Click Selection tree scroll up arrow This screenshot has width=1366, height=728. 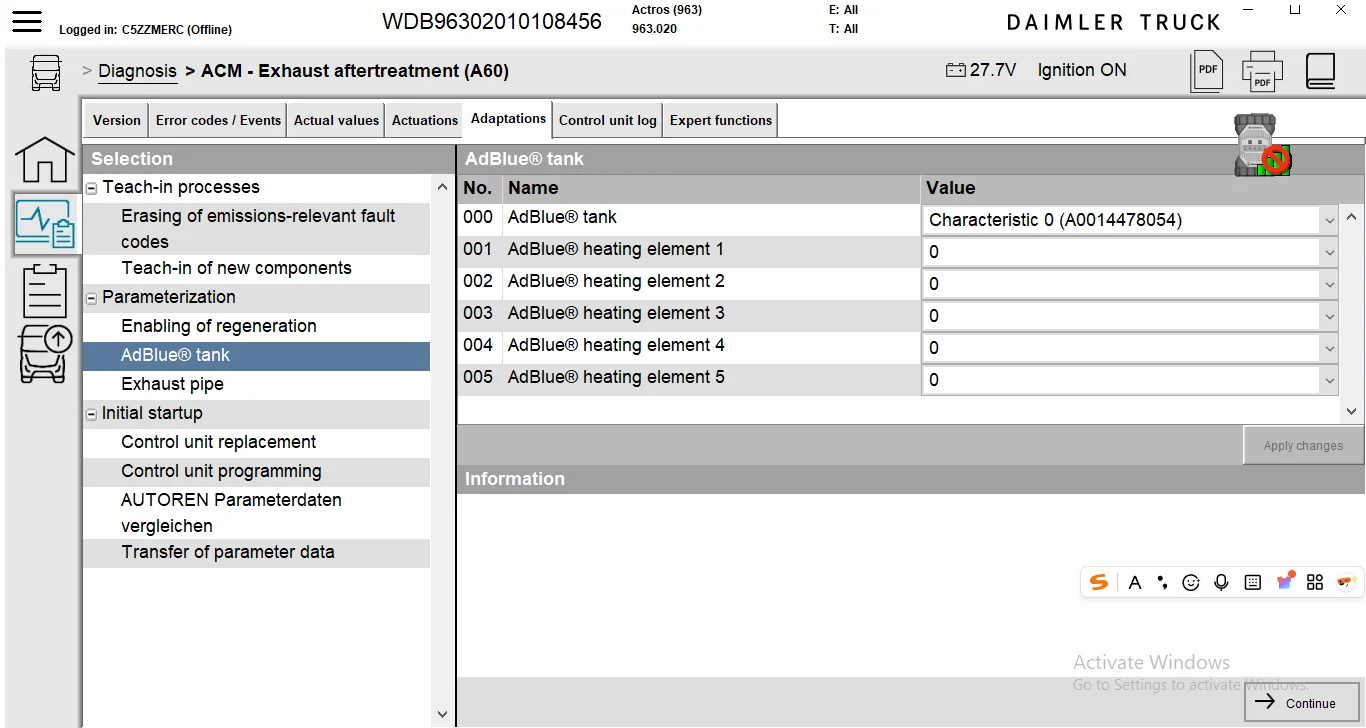click(x=443, y=187)
